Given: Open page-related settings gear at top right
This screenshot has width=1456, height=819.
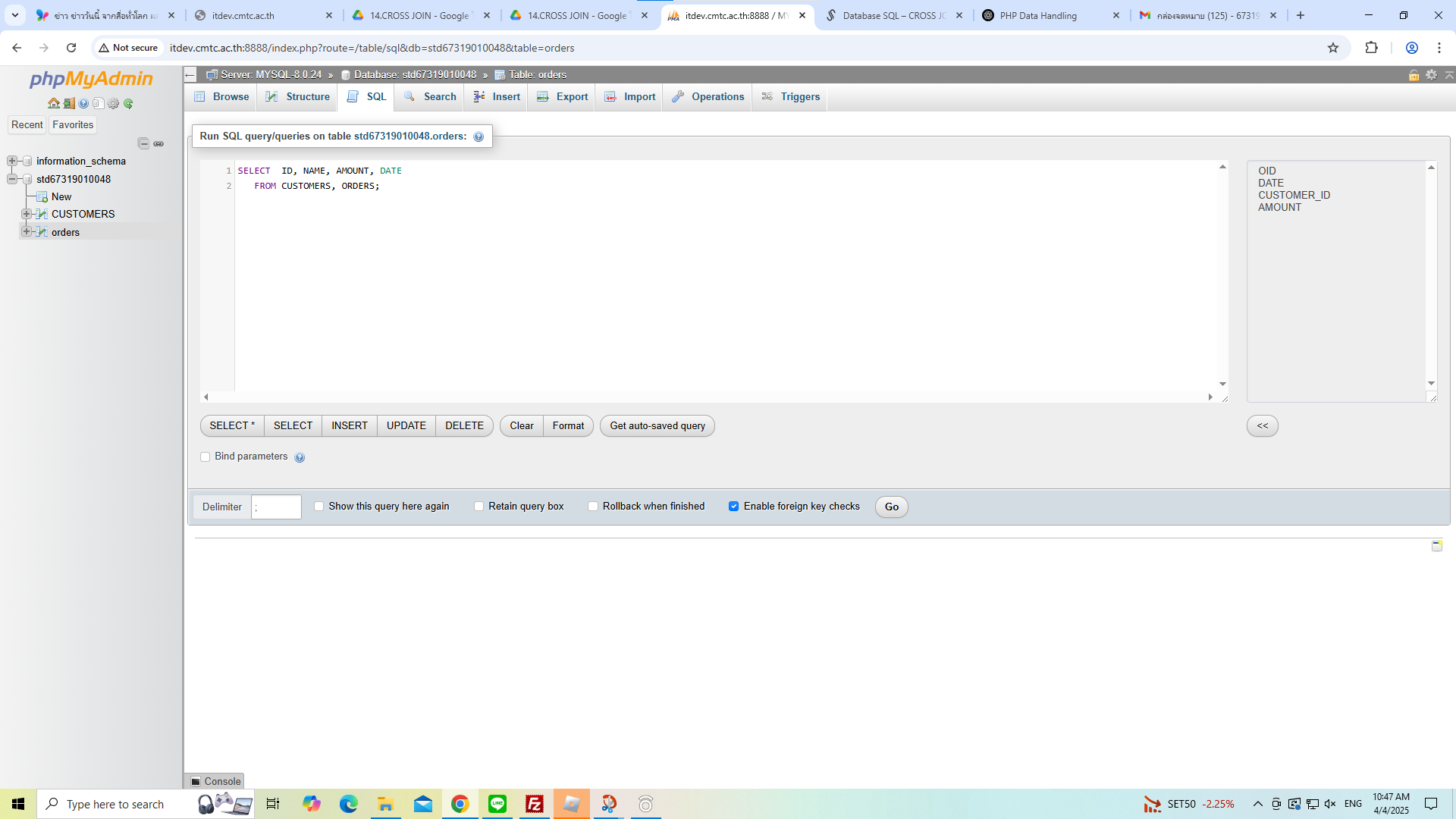Looking at the screenshot, I should [1431, 74].
